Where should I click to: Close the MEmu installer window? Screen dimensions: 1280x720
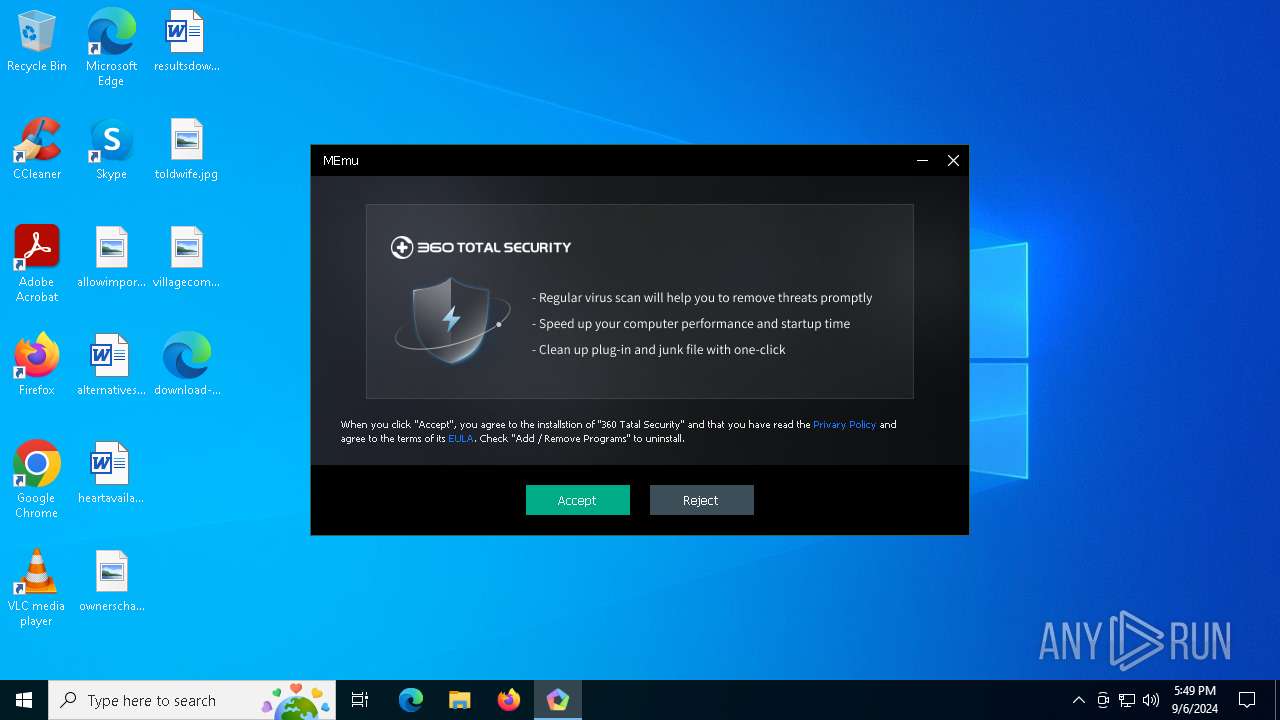[953, 160]
